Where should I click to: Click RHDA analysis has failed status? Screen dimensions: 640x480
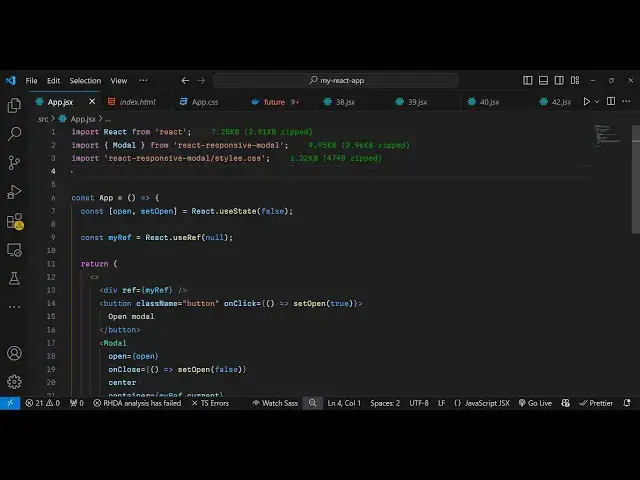pos(137,403)
